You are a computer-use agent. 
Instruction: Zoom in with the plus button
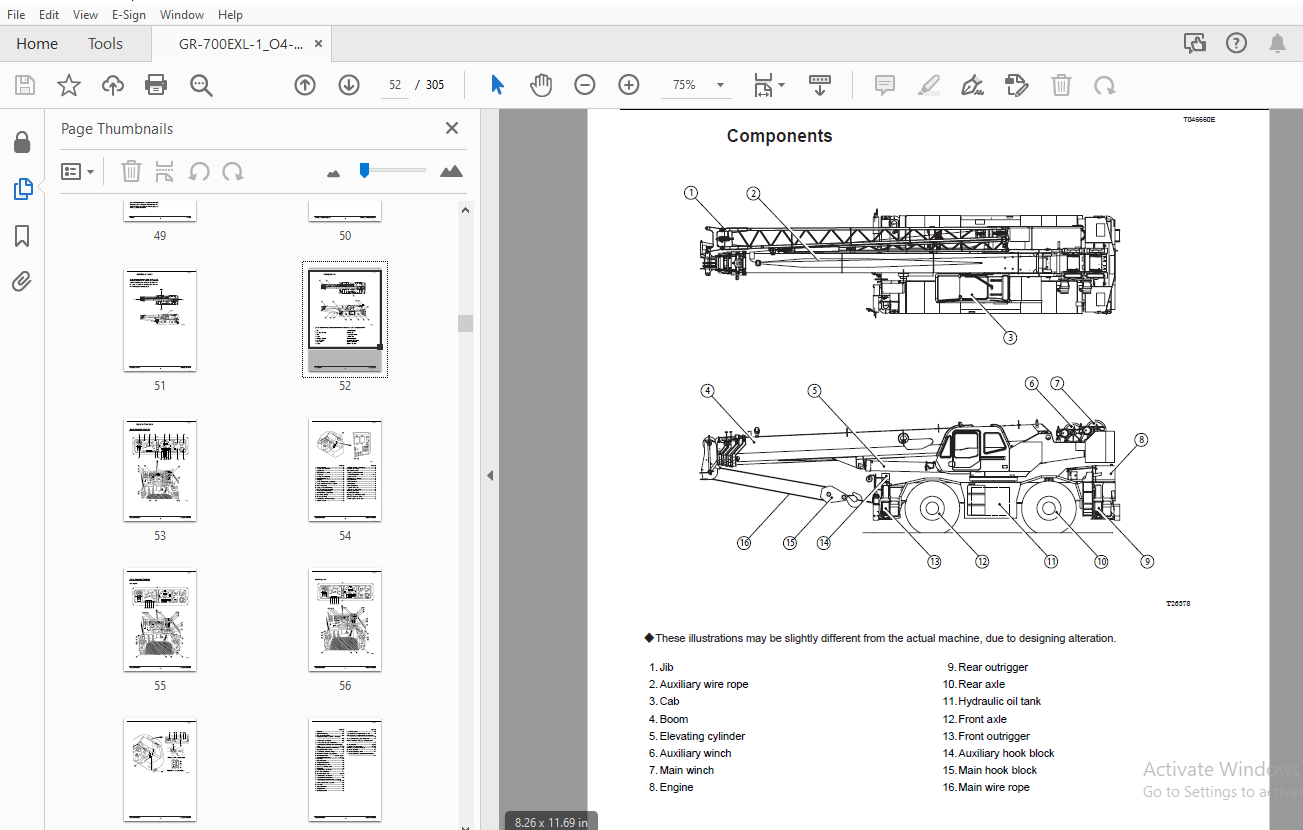[628, 85]
